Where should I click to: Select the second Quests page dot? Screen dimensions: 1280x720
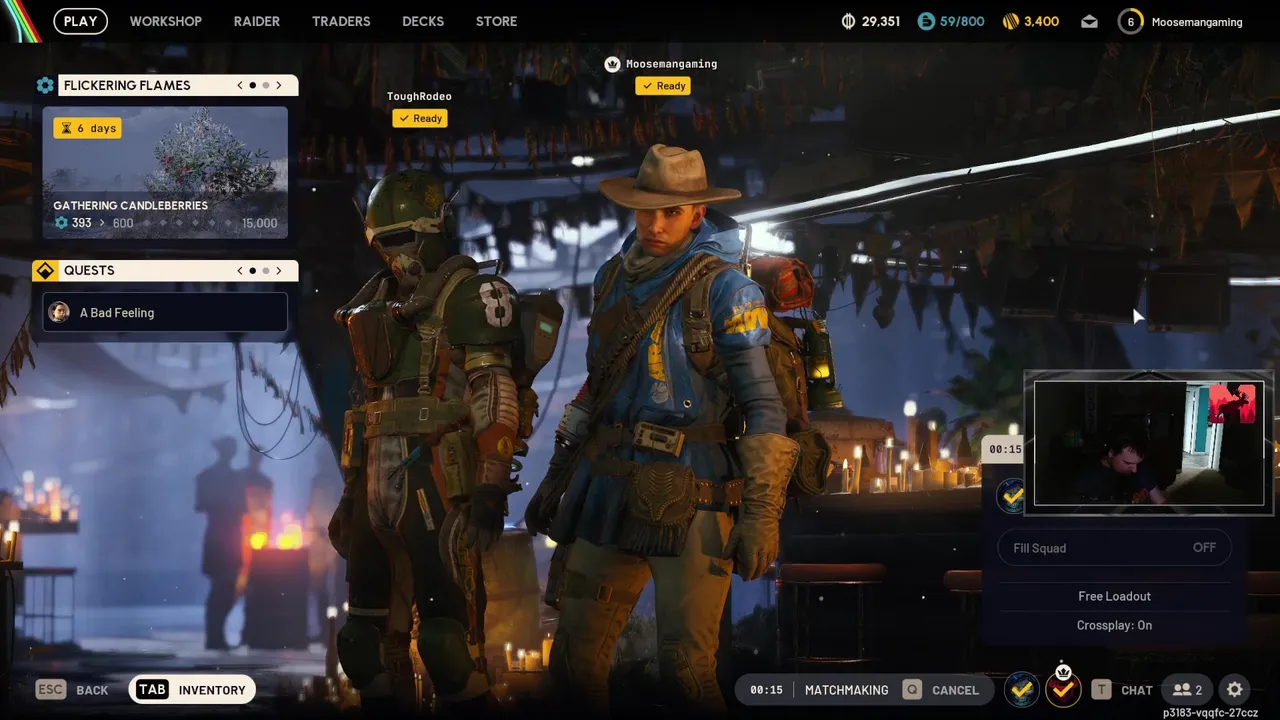(265, 271)
